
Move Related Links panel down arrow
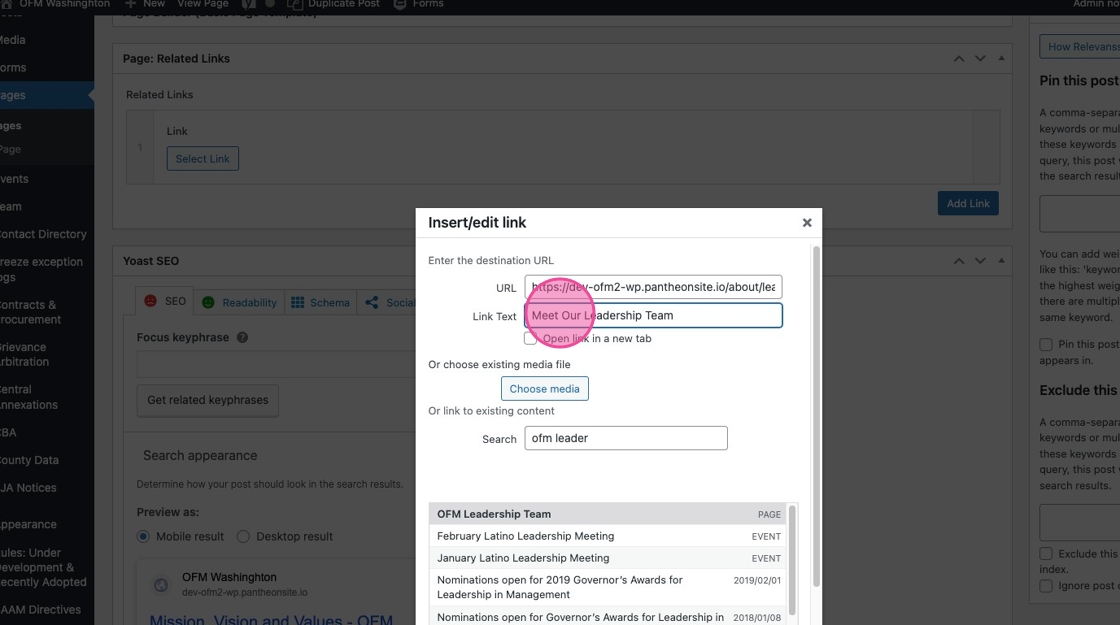coord(980,59)
